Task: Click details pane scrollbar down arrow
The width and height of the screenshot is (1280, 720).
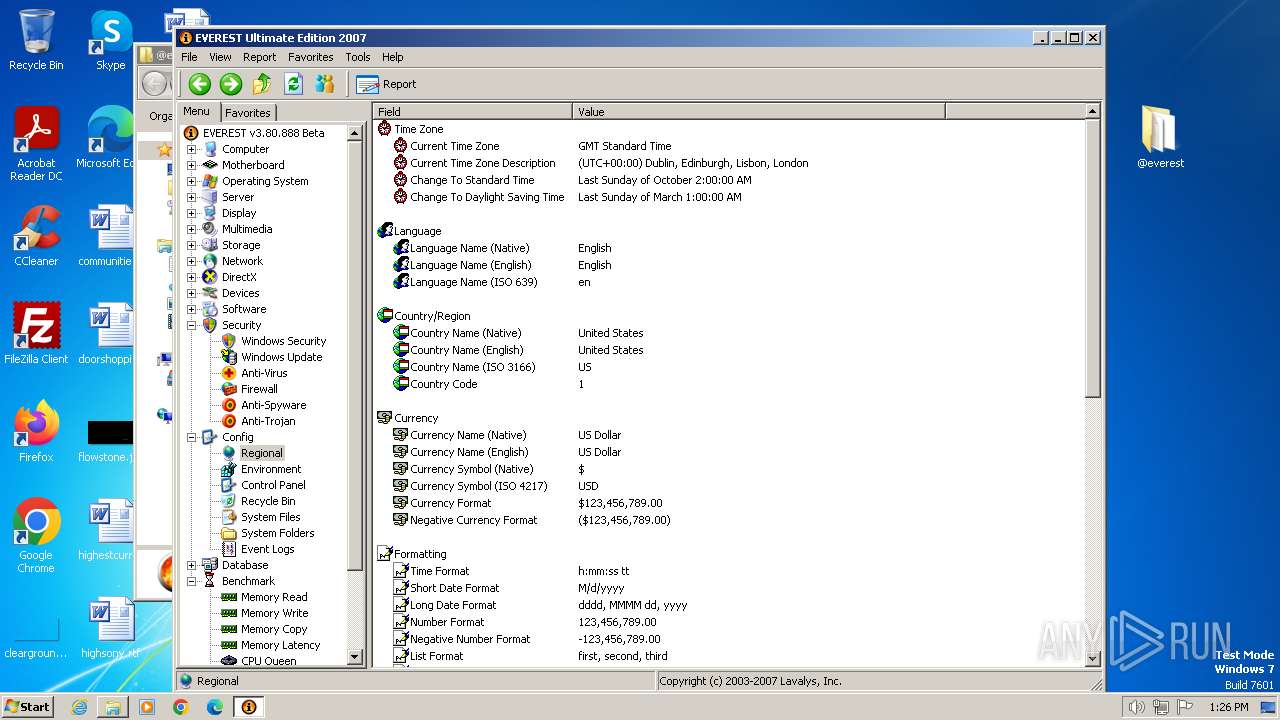Action: (1093, 659)
